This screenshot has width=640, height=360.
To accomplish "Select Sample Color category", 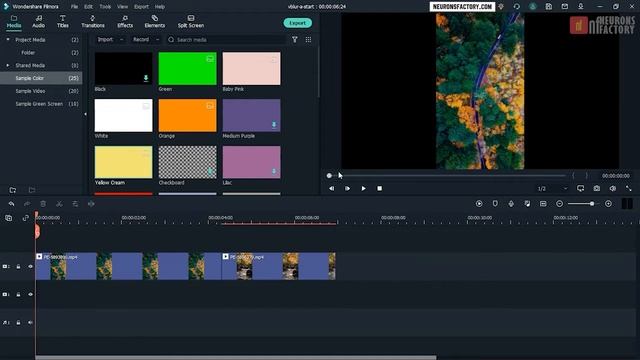I will pos(41,78).
